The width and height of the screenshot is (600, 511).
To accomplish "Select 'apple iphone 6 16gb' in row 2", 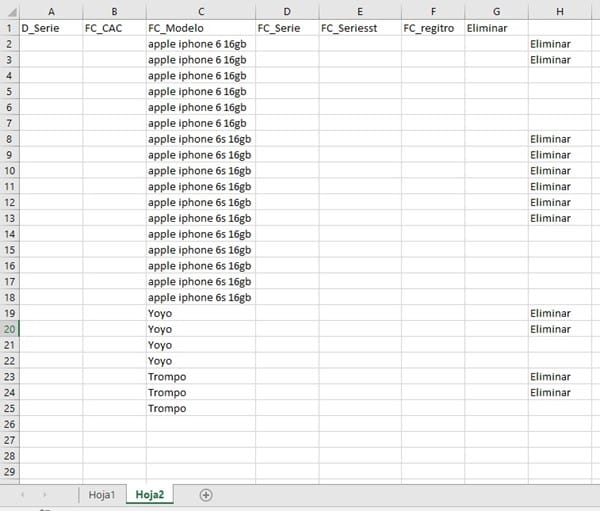I will (x=201, y=44).
